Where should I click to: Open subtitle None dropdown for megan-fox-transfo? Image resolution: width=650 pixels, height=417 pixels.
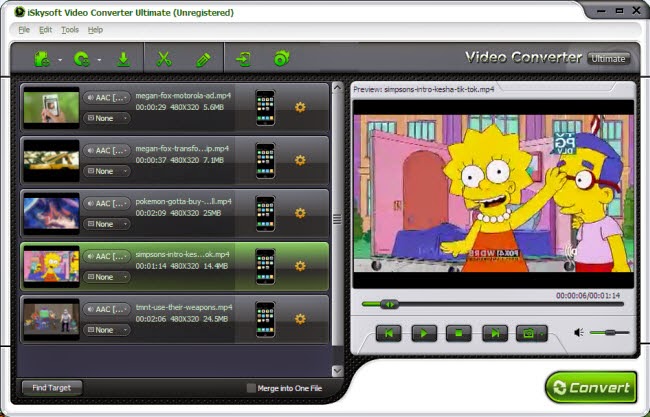click(107, 171)
